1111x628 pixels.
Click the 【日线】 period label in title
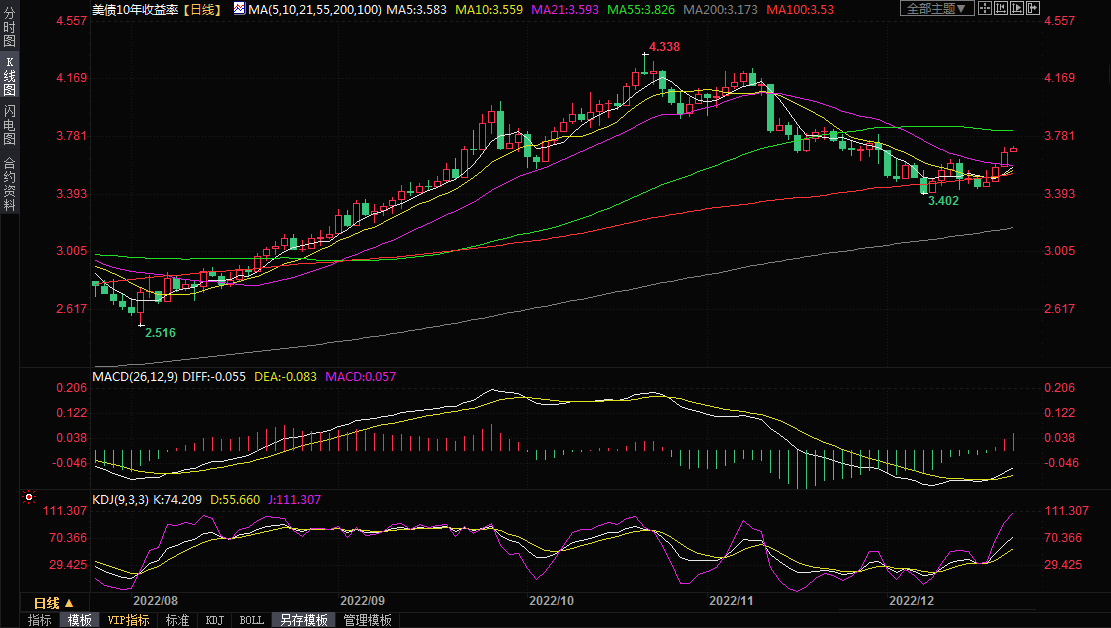pyautogui.click(x=204, y=9)
